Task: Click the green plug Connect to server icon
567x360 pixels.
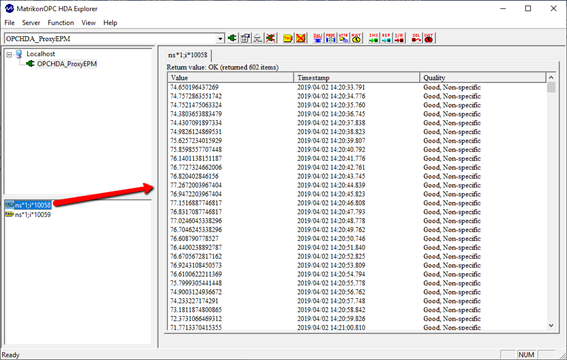Action: (233, 38)
